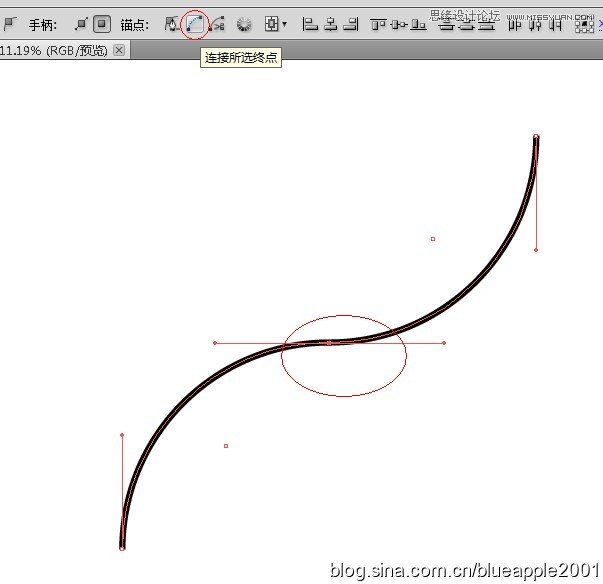The height and width of the screenshot is (584, 603).
Task: Apply horizontal align center
Action: 330,24
